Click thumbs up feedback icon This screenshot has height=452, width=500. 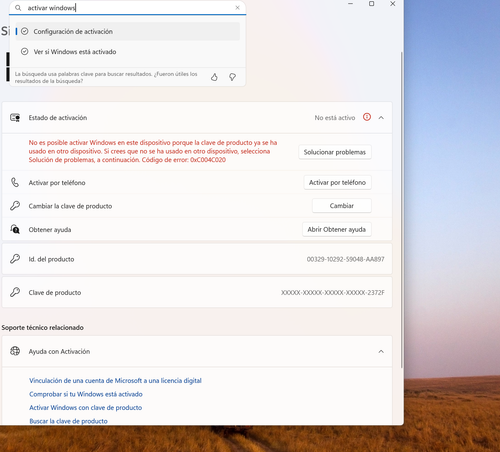point(214,77)
